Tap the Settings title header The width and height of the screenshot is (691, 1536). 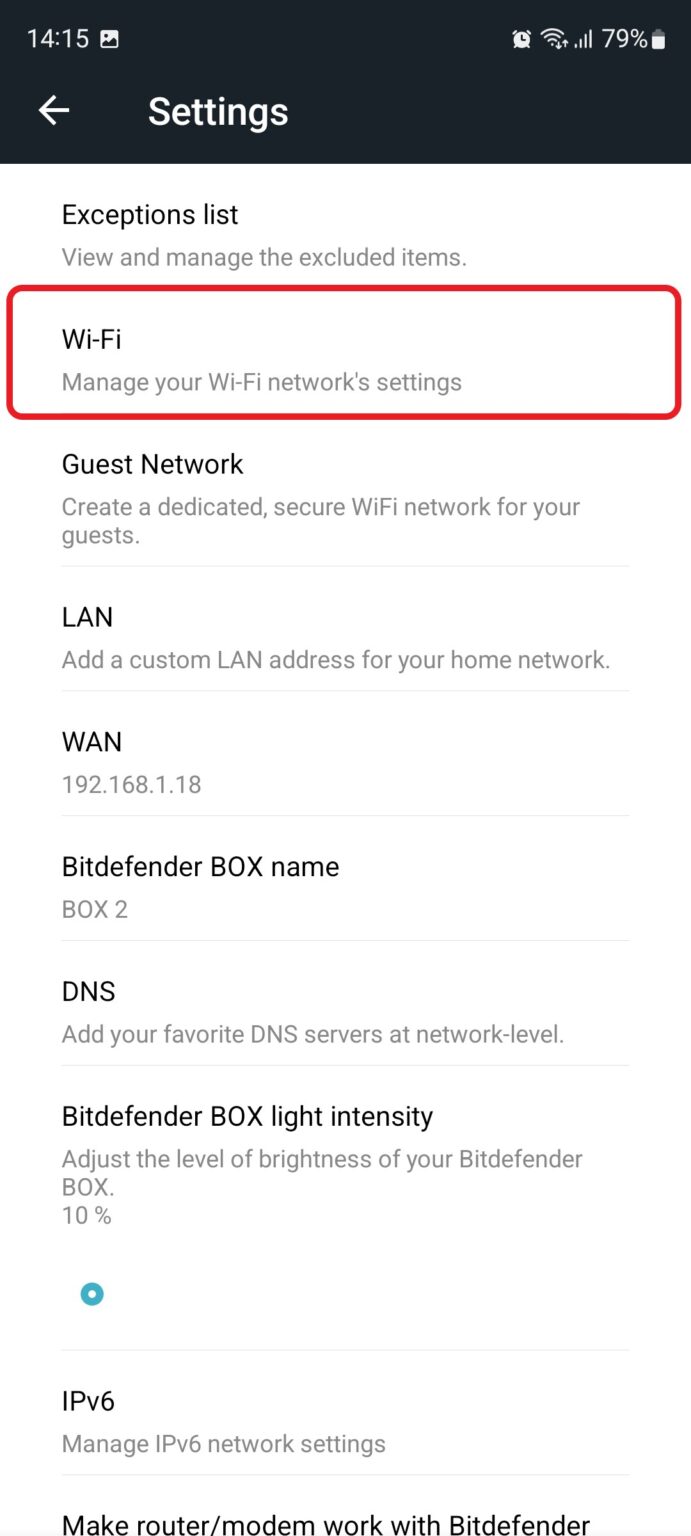217,111
